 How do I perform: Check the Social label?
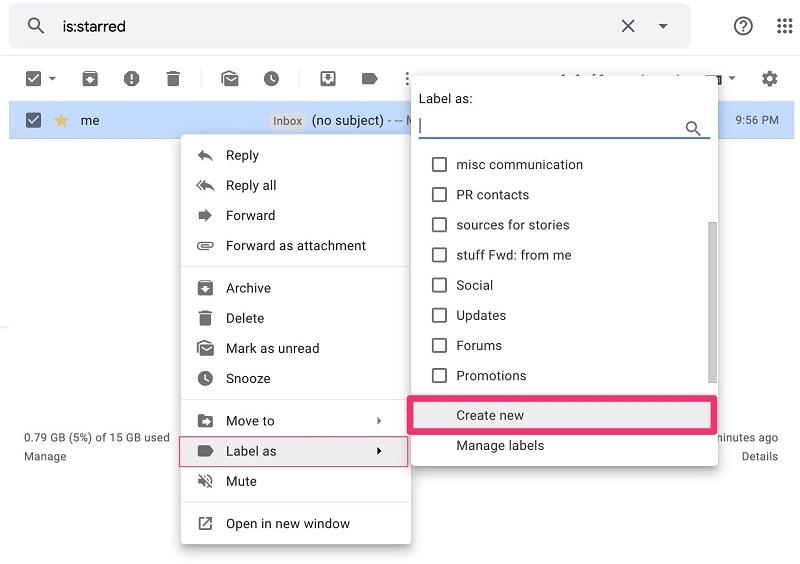[439, 285]
